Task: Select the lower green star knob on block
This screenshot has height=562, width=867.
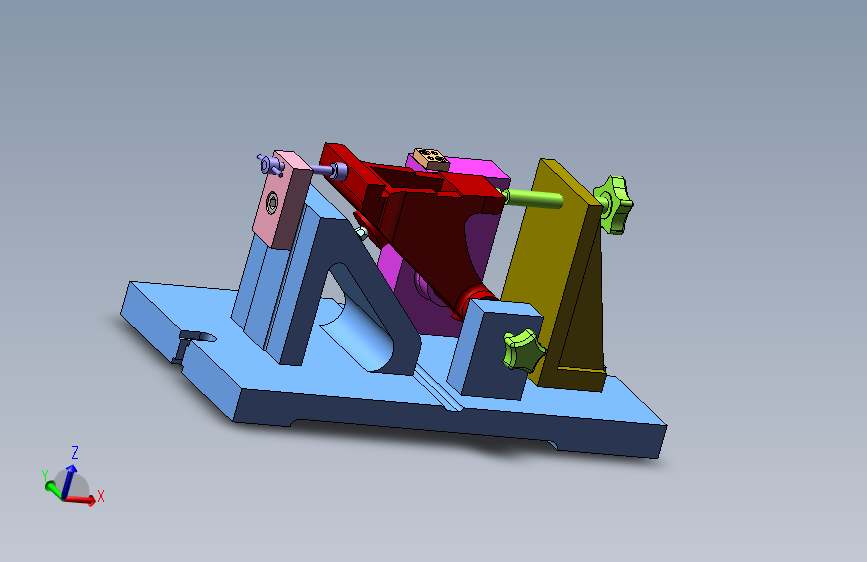Action: [523, 349]
